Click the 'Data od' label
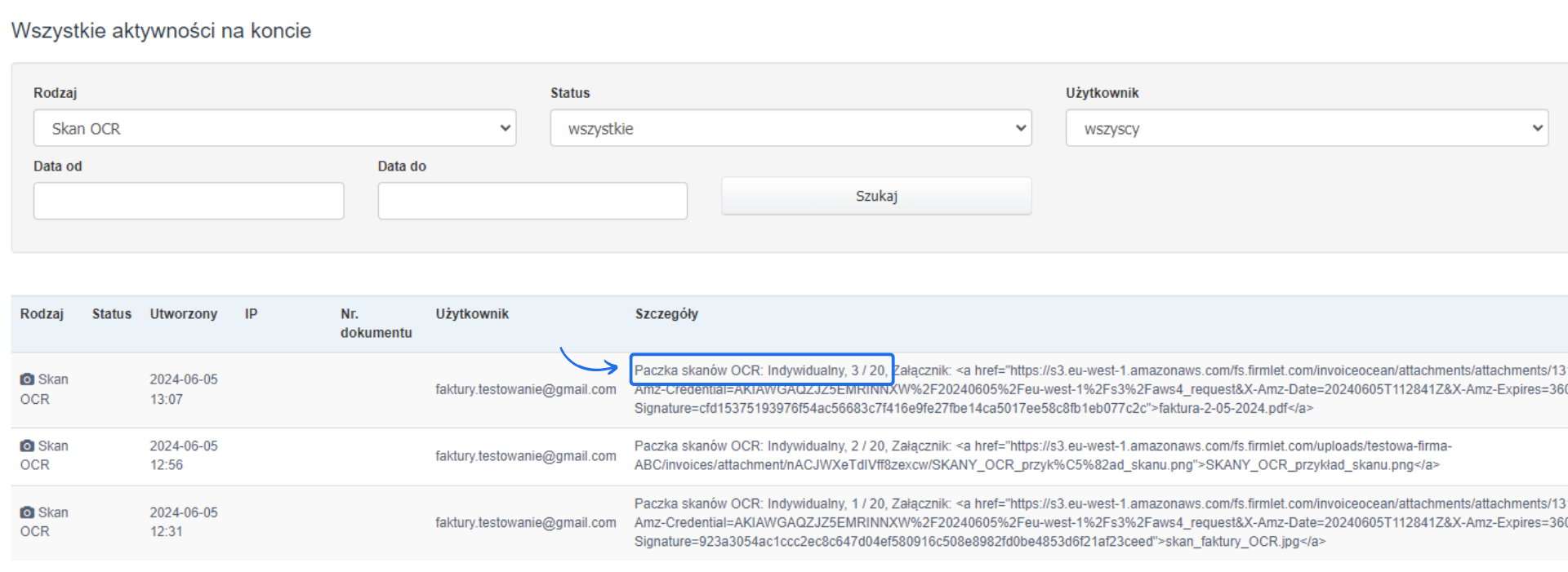Viewport: 1568px width, 572px height. point(58,166)
